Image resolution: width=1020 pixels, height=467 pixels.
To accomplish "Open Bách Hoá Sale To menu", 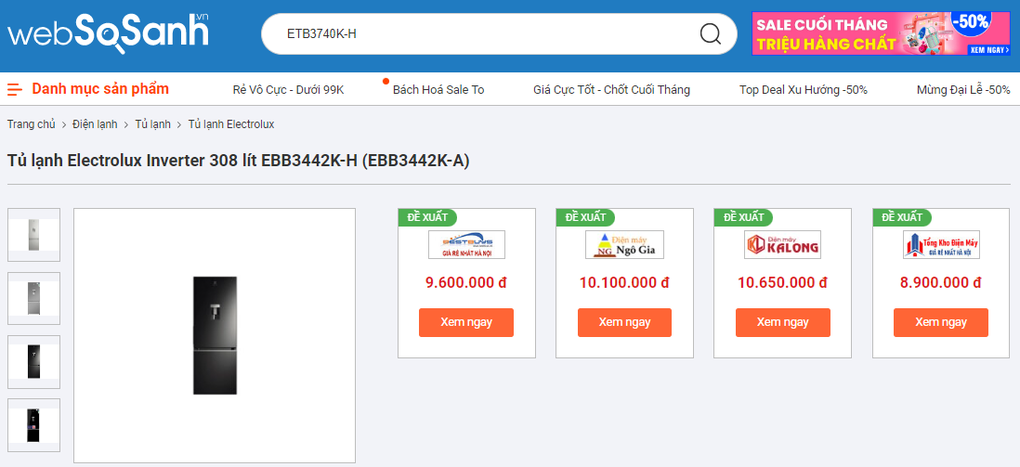I will 438,90.
